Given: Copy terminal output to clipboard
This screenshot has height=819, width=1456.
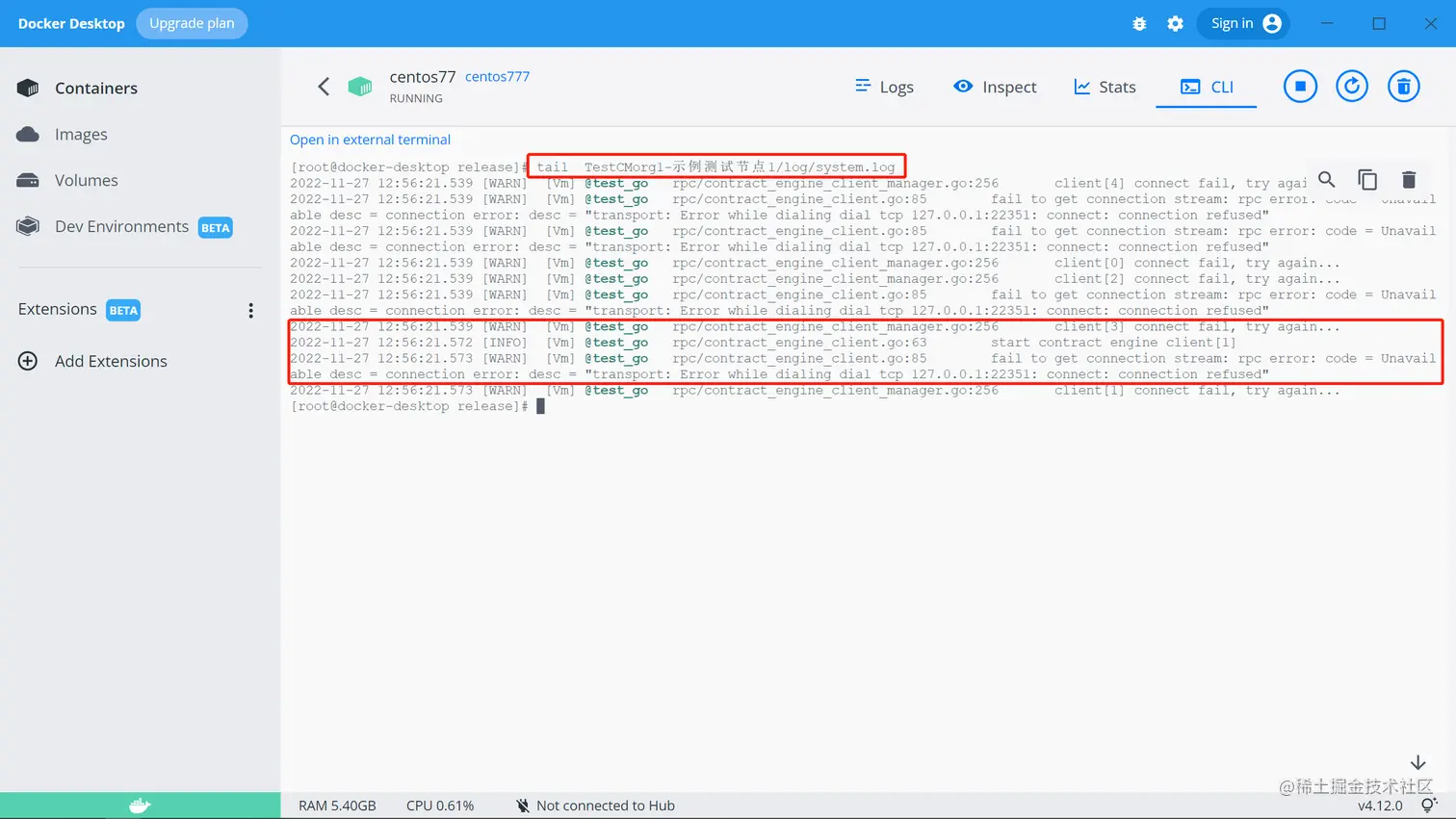Looking at the screenshot, I should 1367,179.
